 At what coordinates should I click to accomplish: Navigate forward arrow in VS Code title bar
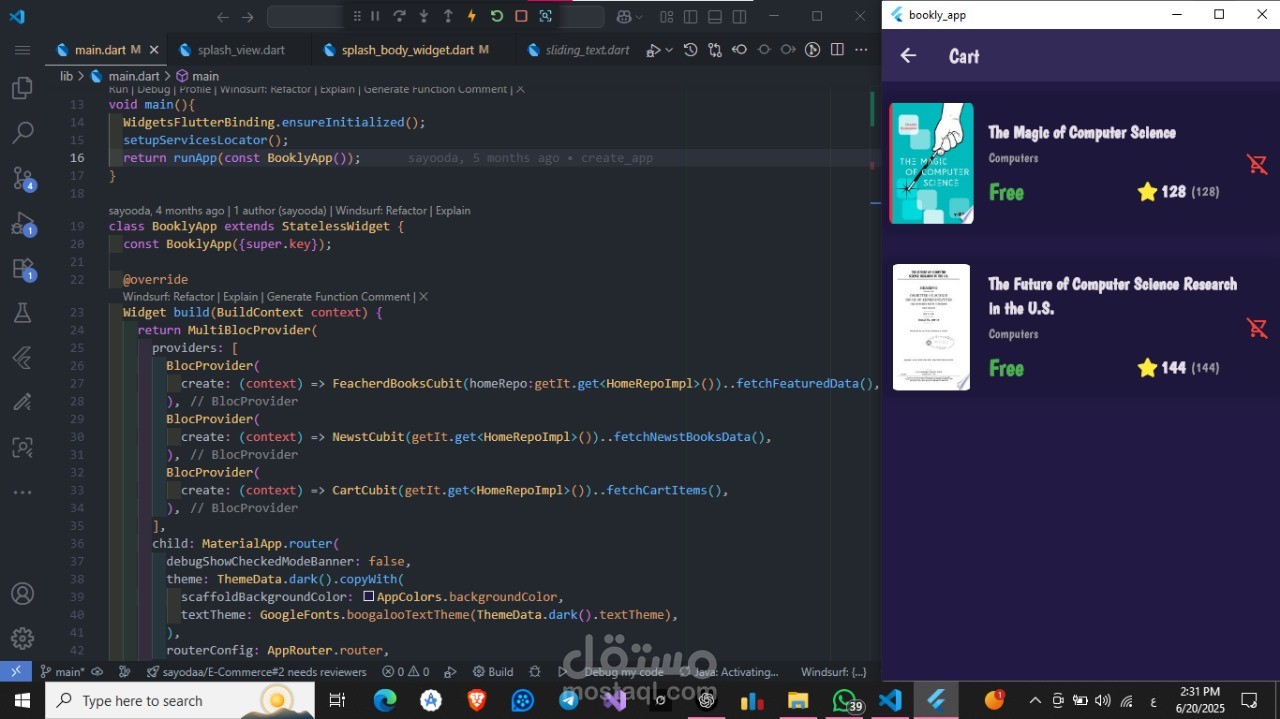tap(248, 17)
